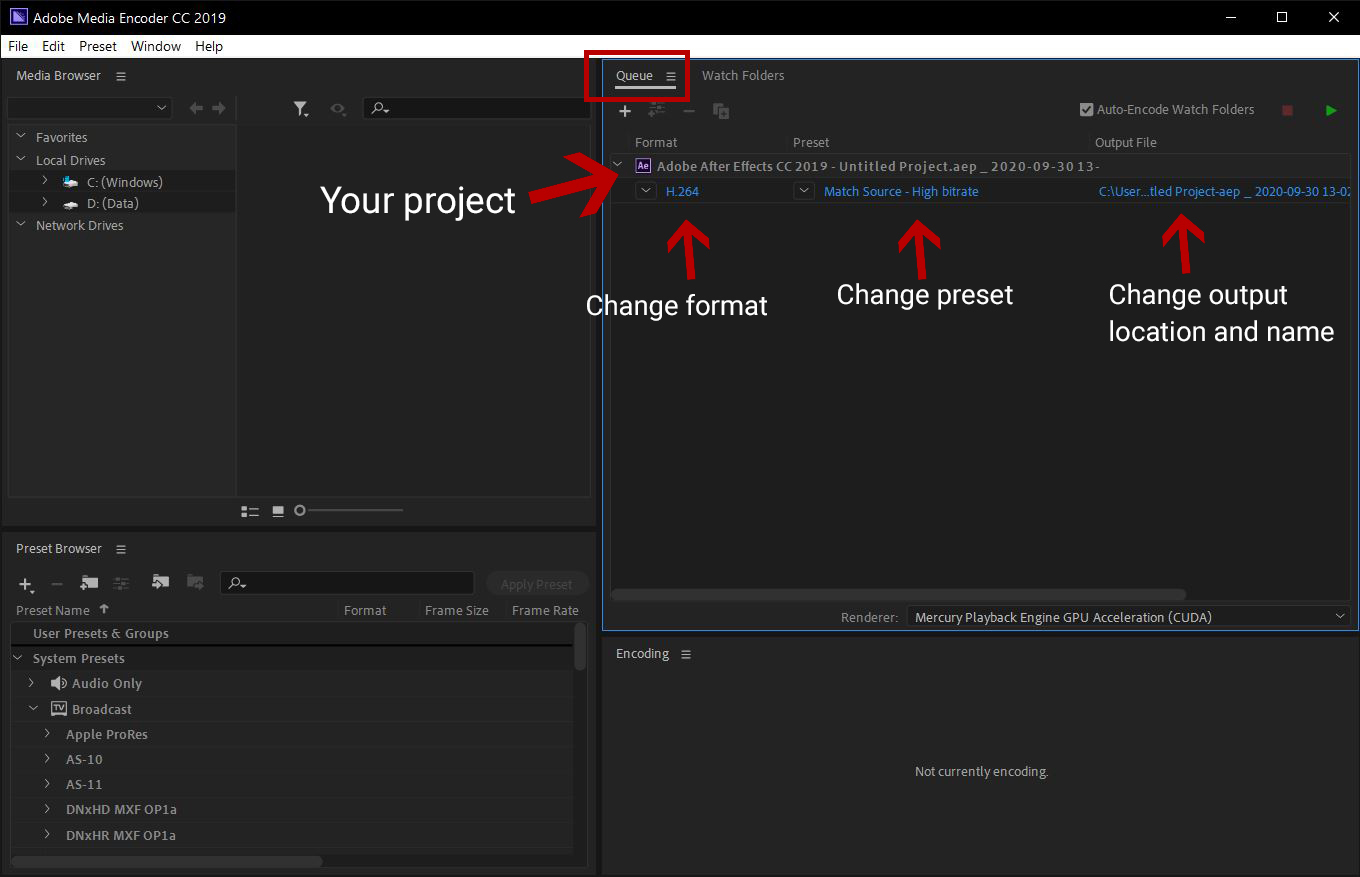Viewport: 1360px width, 877px height.
Task: Click the Match Source - High bitrate link
Action: click(x=901, y=191)
